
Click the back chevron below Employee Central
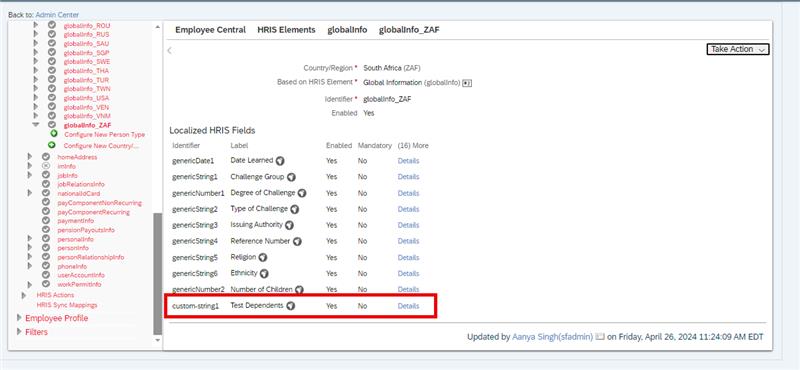click(169, 50)
